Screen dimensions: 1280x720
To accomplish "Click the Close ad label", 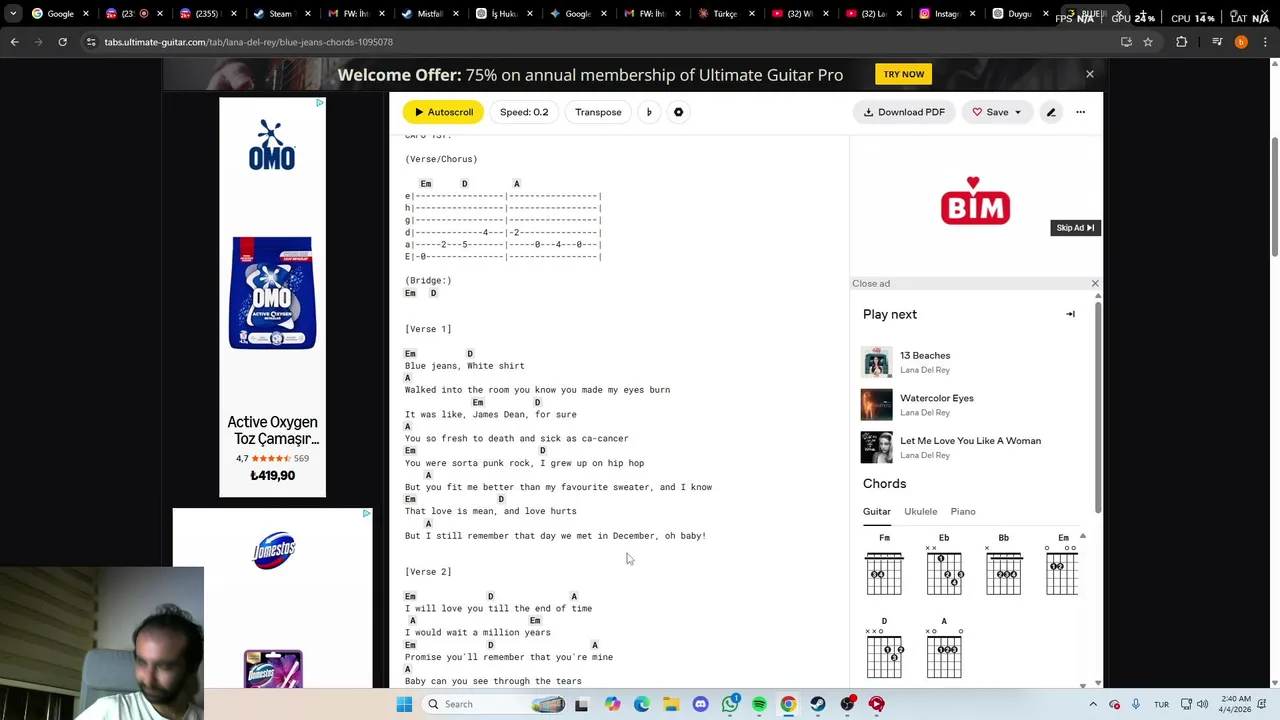I will (871, 284).
